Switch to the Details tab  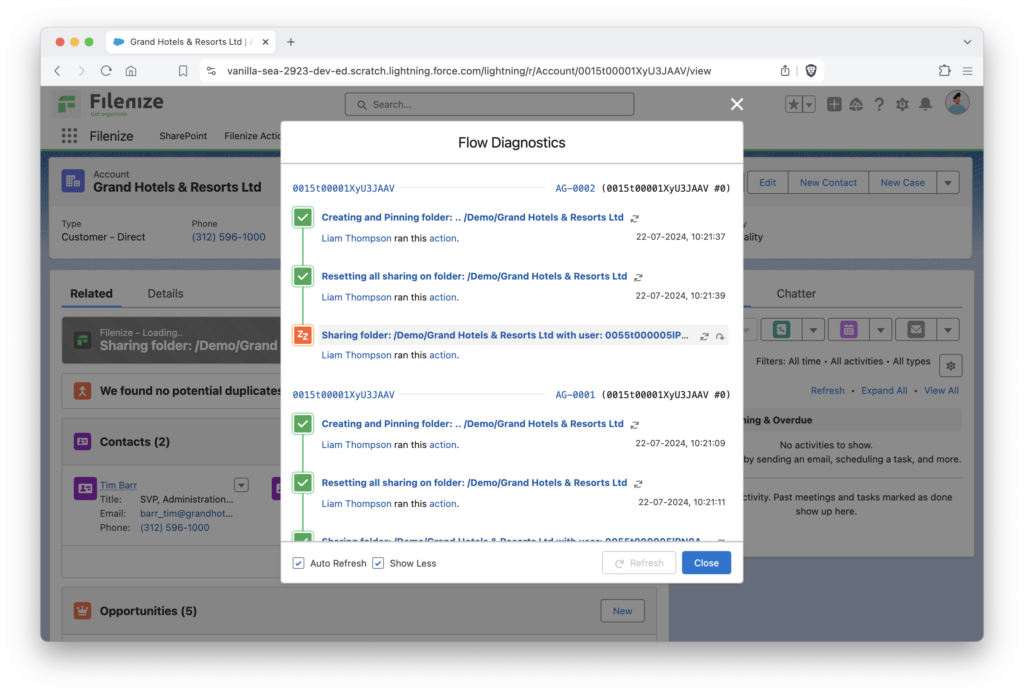(x=165, y=294)
